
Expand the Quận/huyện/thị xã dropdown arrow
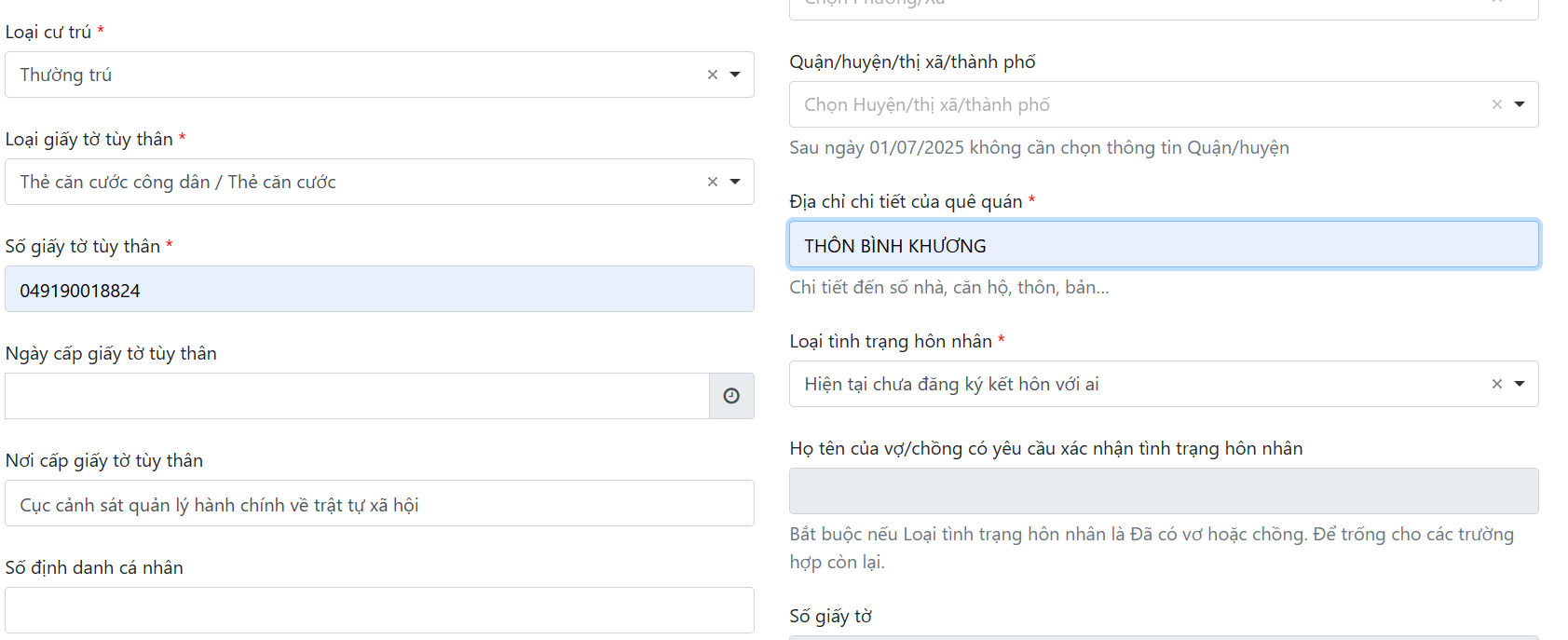point(1520,104)
